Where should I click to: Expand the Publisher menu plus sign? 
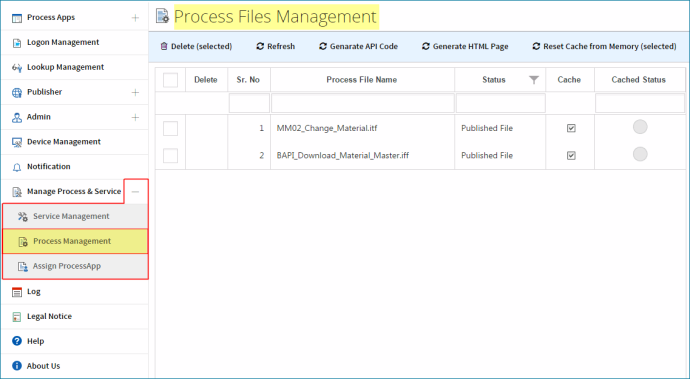click(135, 92)
